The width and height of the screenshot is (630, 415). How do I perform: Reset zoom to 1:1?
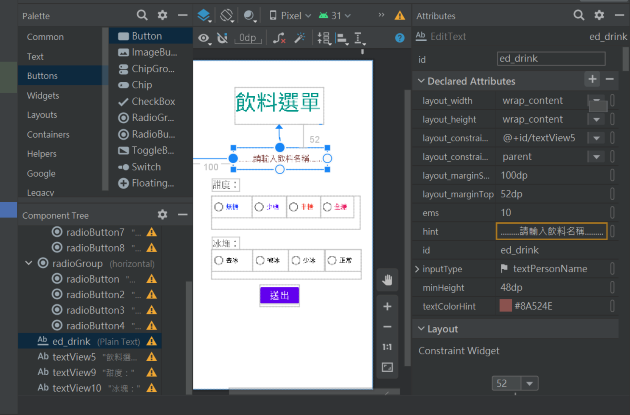[387, 347]
